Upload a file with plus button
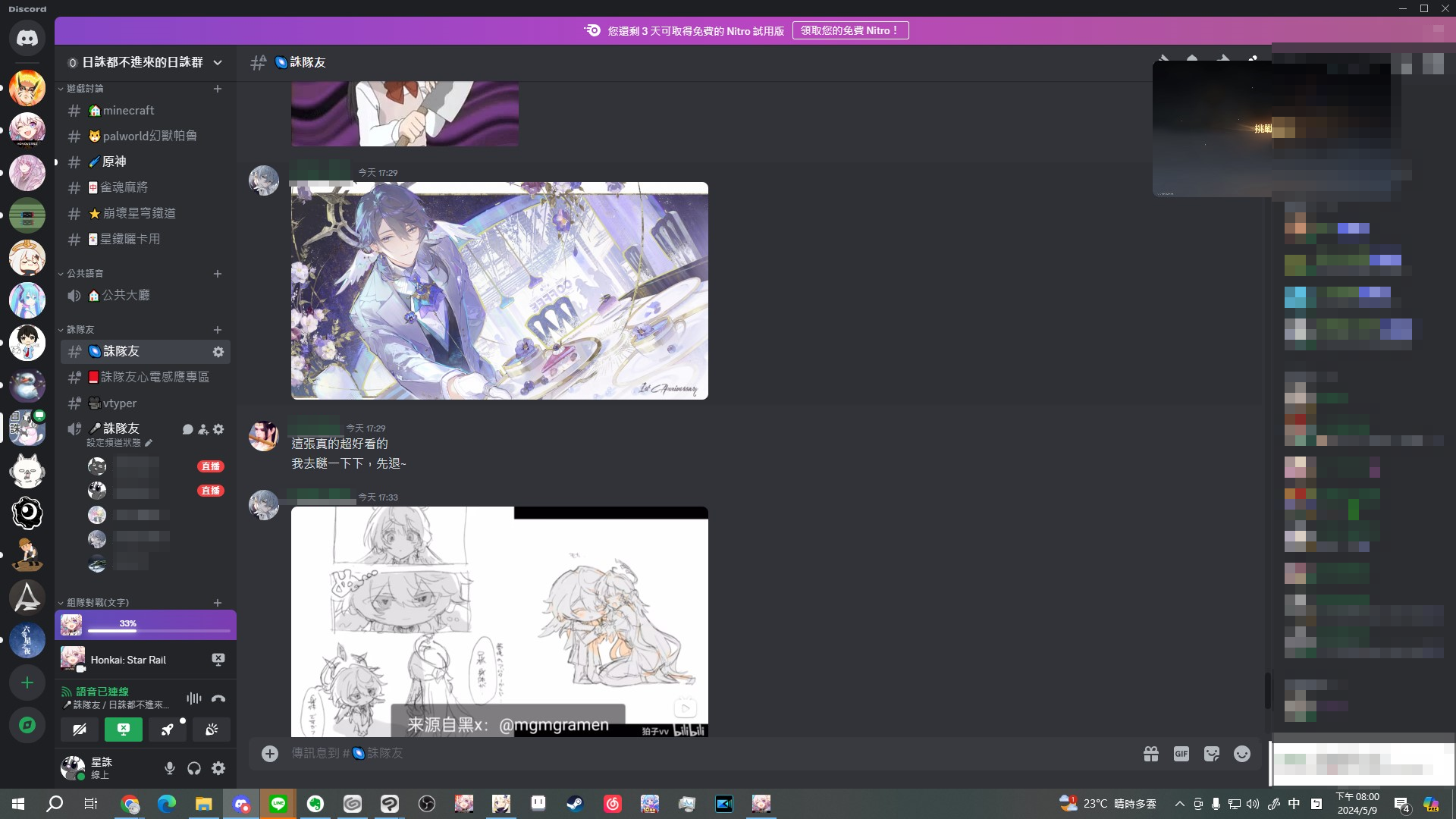 270,753
